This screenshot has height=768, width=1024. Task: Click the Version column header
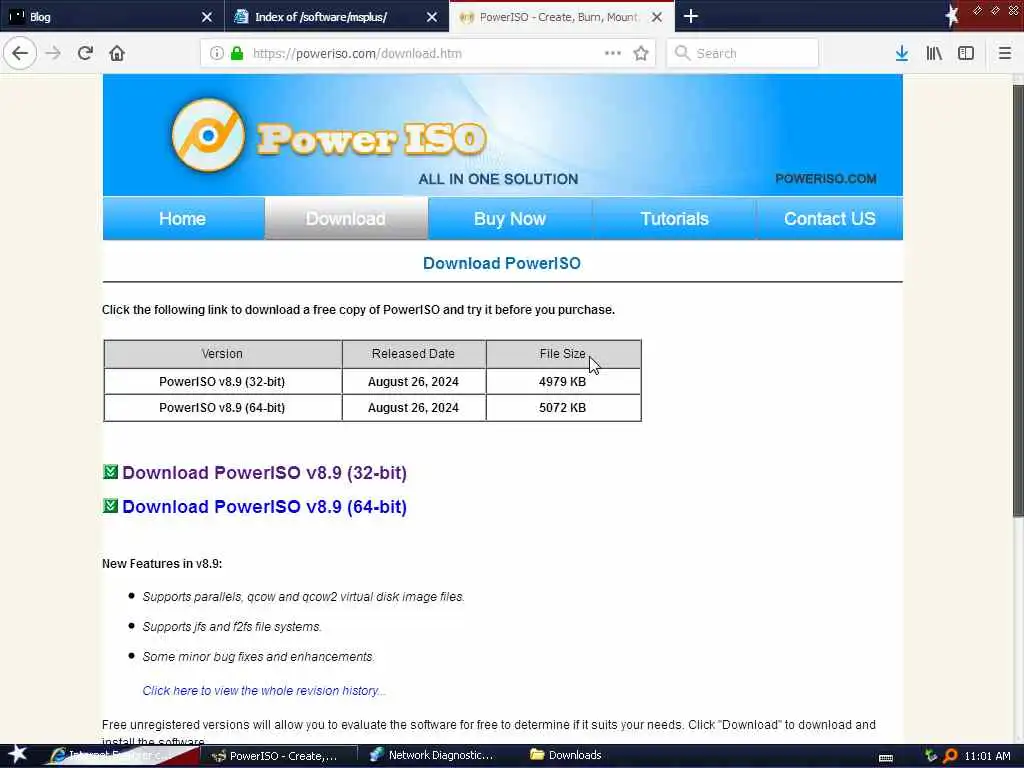pyautogui.click(x=222, y=354)
